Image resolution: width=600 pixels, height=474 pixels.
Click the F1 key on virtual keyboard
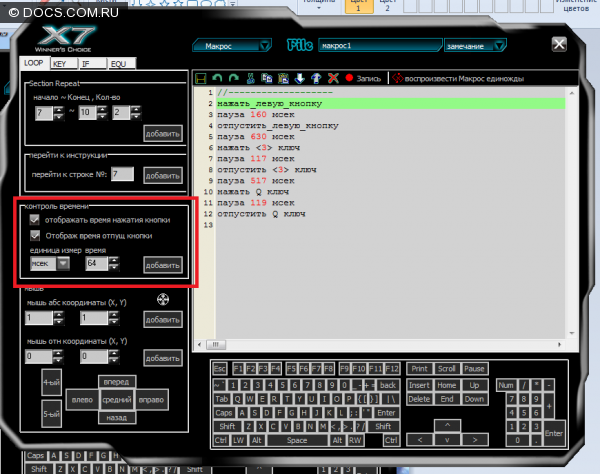[238, 369]
